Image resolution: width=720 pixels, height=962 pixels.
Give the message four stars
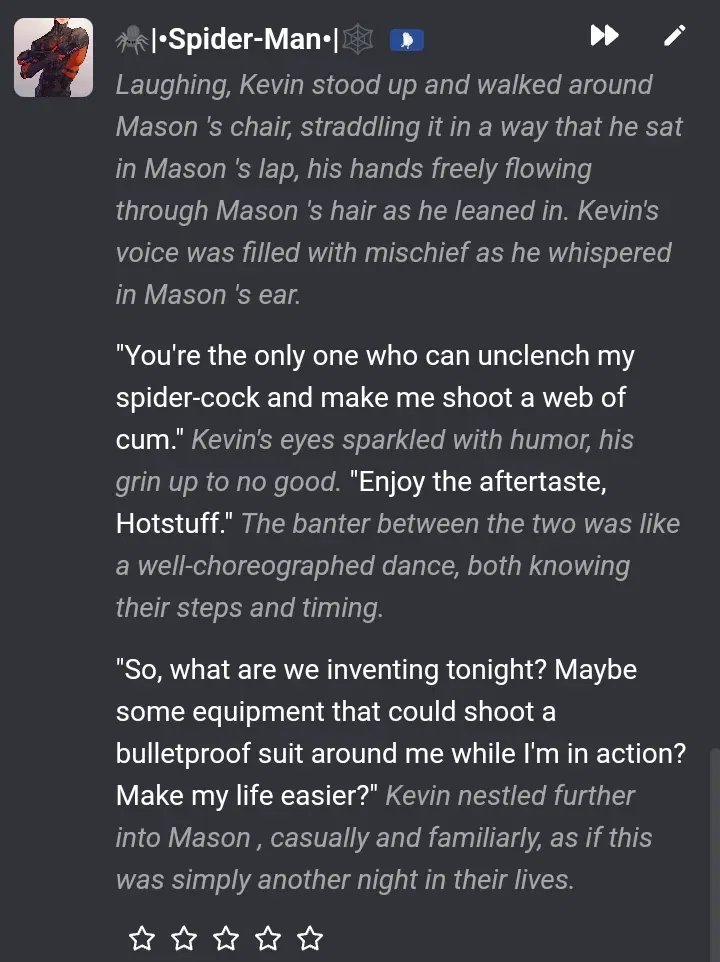pyautogui.click(x=268, y=938)
